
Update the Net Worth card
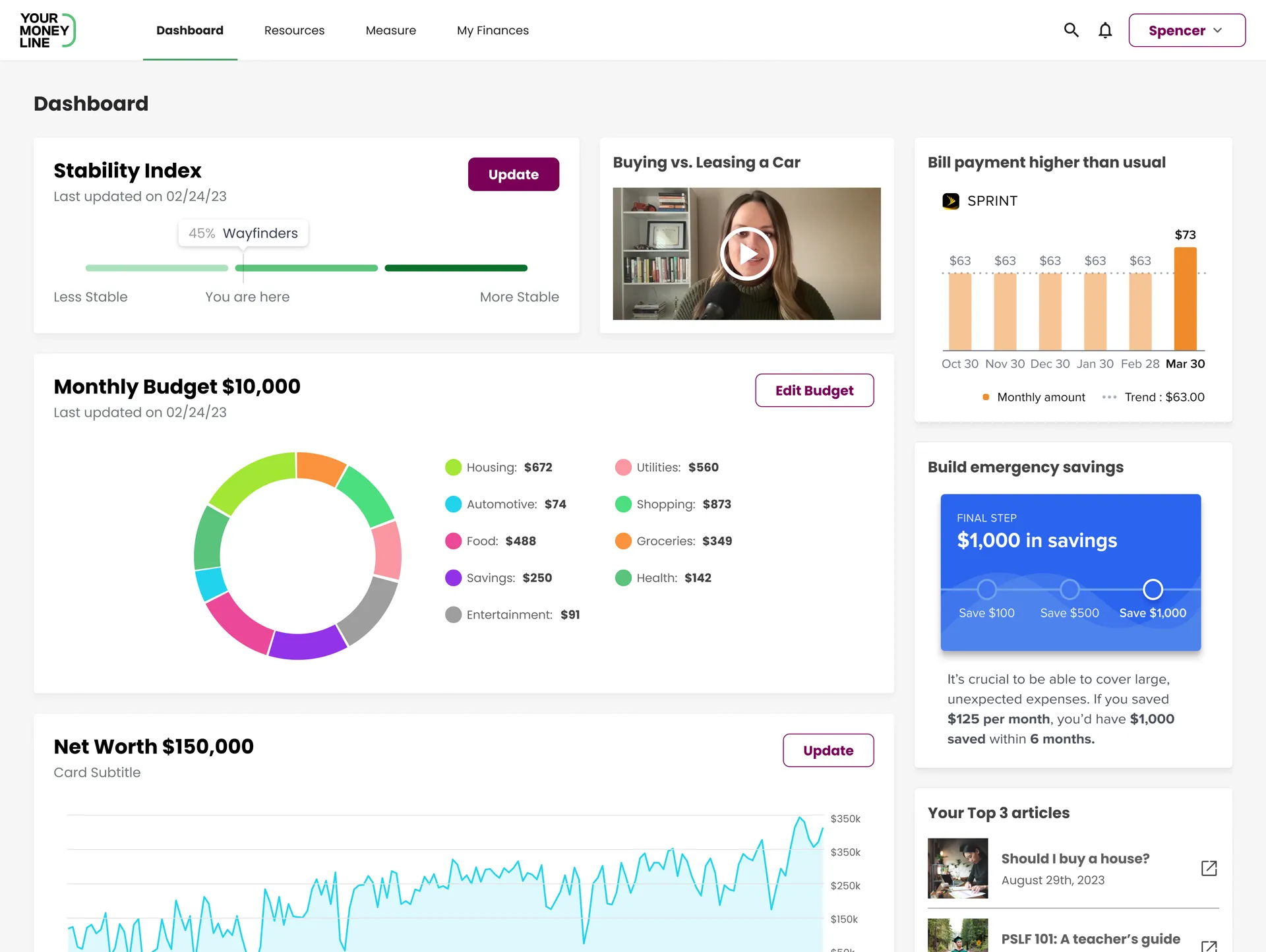828,750
